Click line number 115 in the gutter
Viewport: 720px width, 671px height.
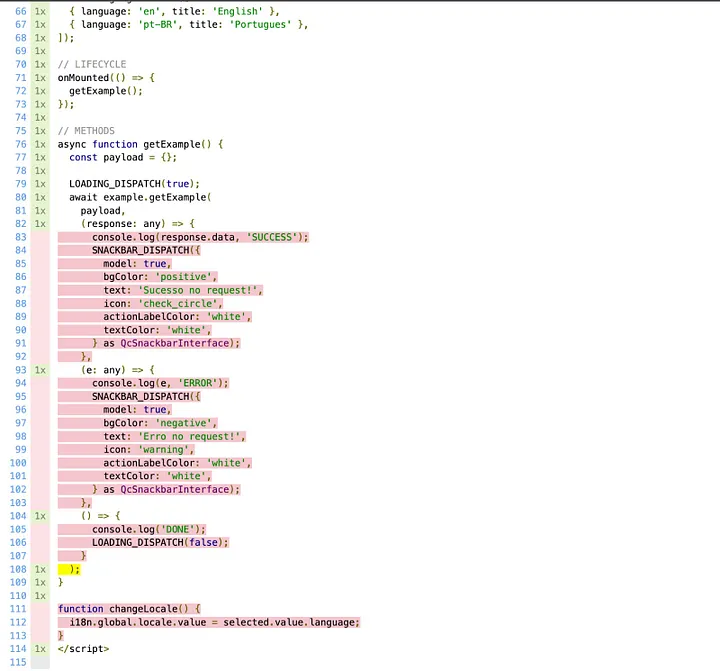click(x=18, y=662)
